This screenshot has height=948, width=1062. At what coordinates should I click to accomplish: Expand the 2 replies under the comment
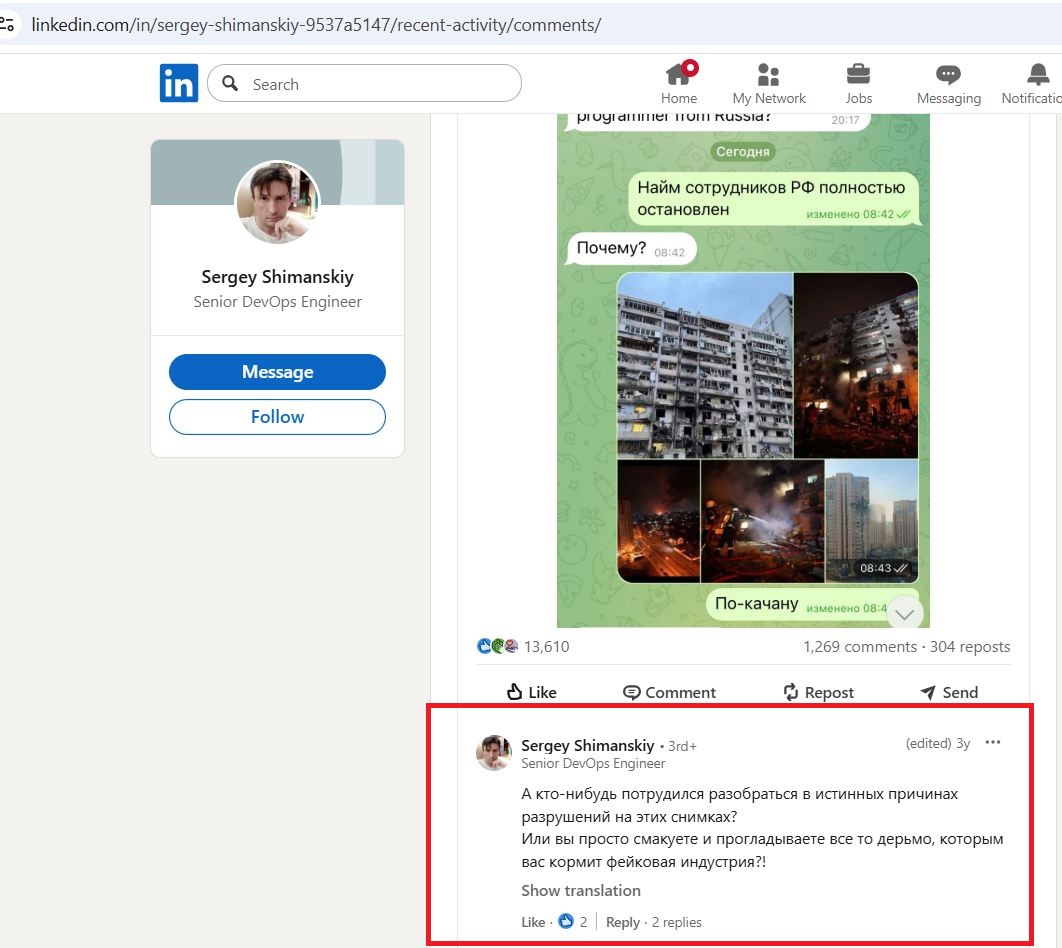pos(676,921)
